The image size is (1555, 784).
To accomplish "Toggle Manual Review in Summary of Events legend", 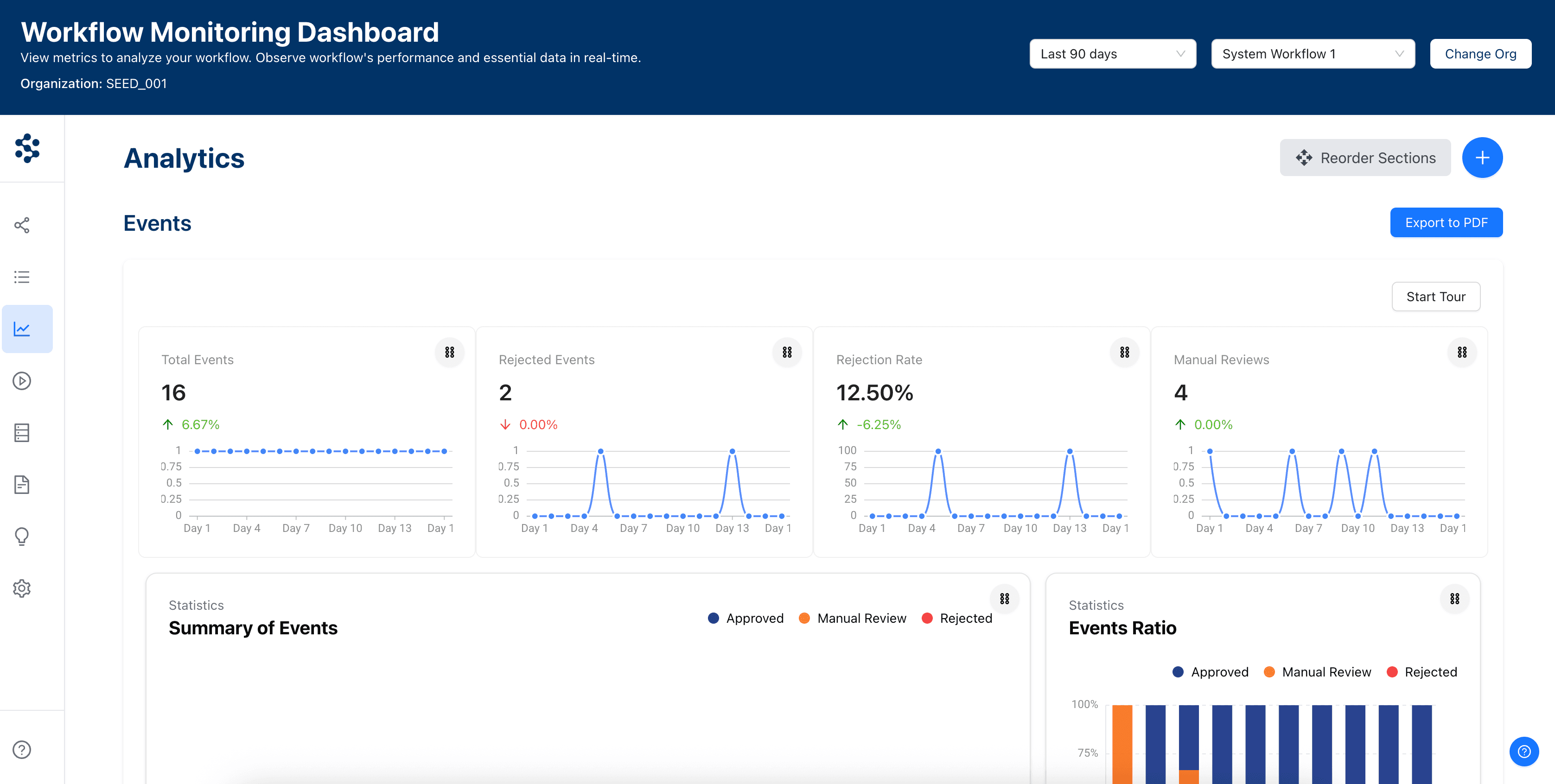I will [852, 618].
